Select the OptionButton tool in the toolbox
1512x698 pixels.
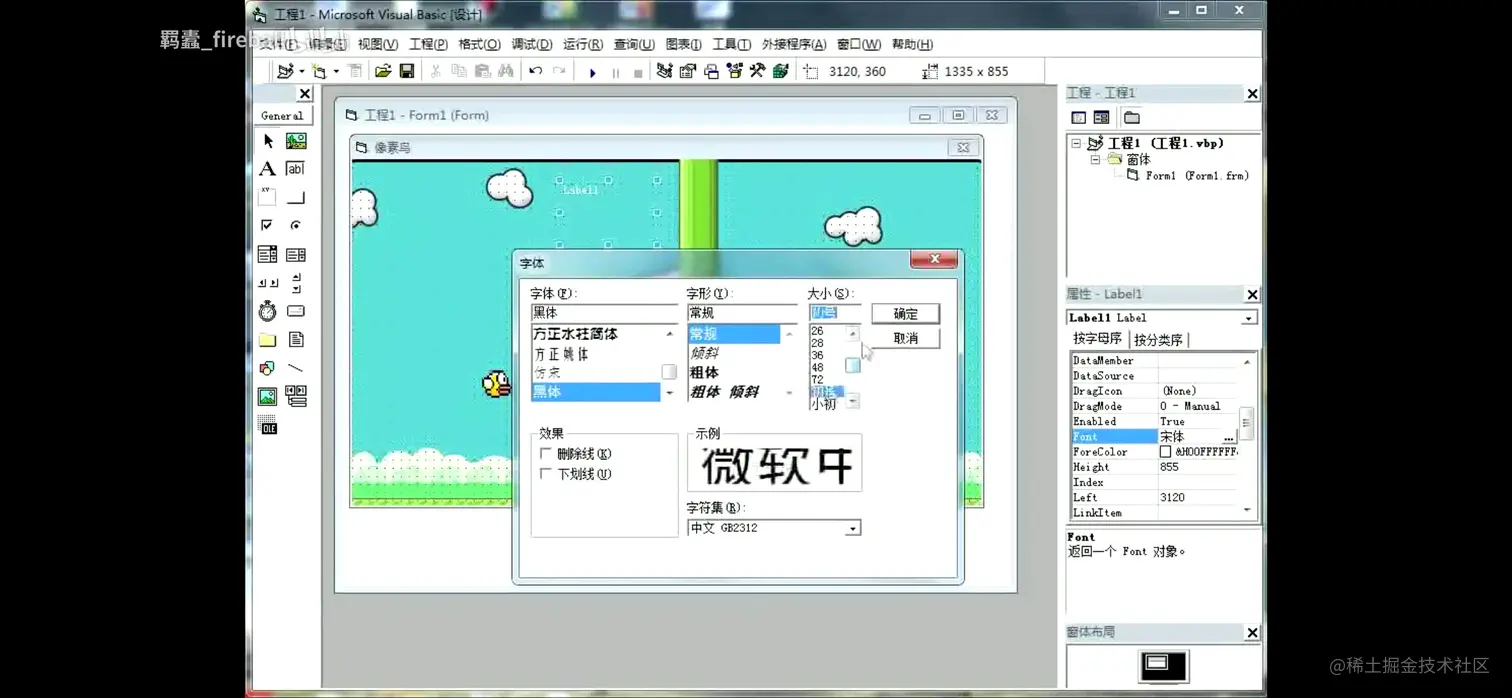pos(296,225)
